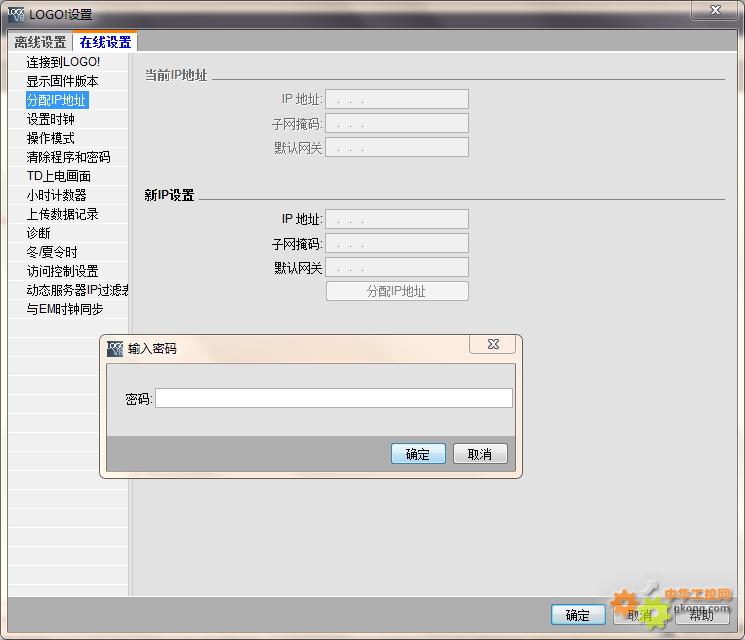Cancel the 输入密码 dialog
The image size is (745, 640).
pos(480,454)
